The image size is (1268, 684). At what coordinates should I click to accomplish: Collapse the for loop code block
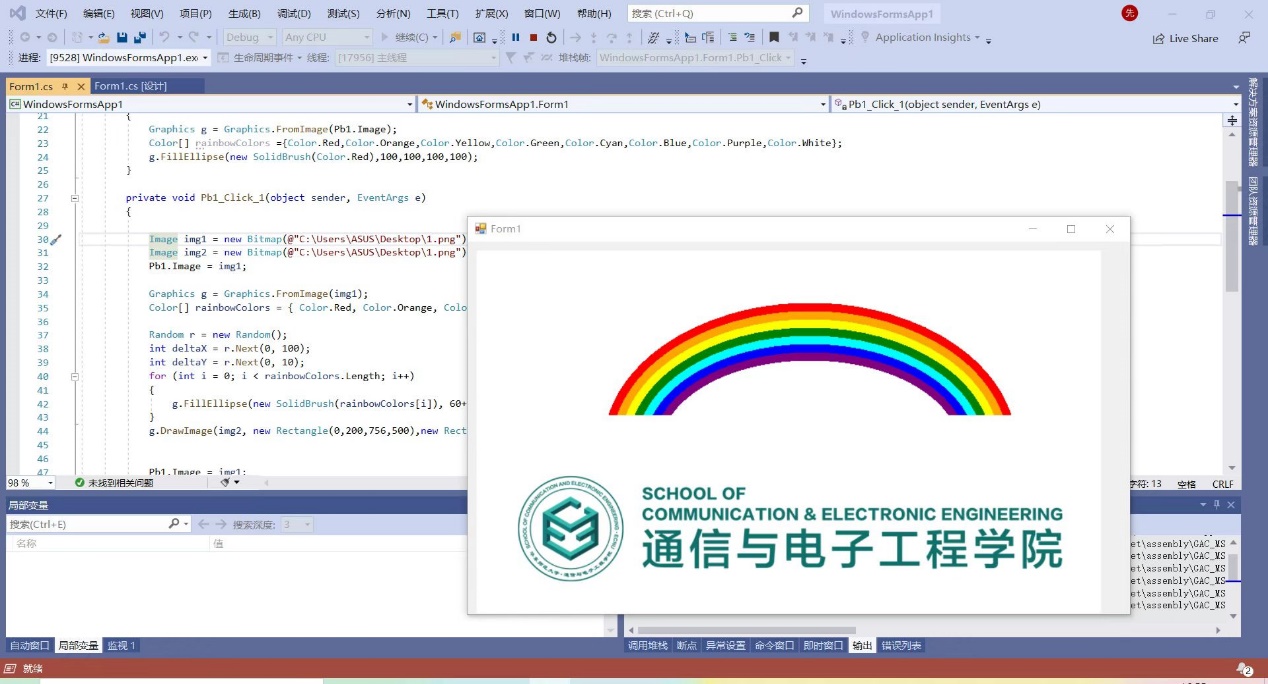75,377
